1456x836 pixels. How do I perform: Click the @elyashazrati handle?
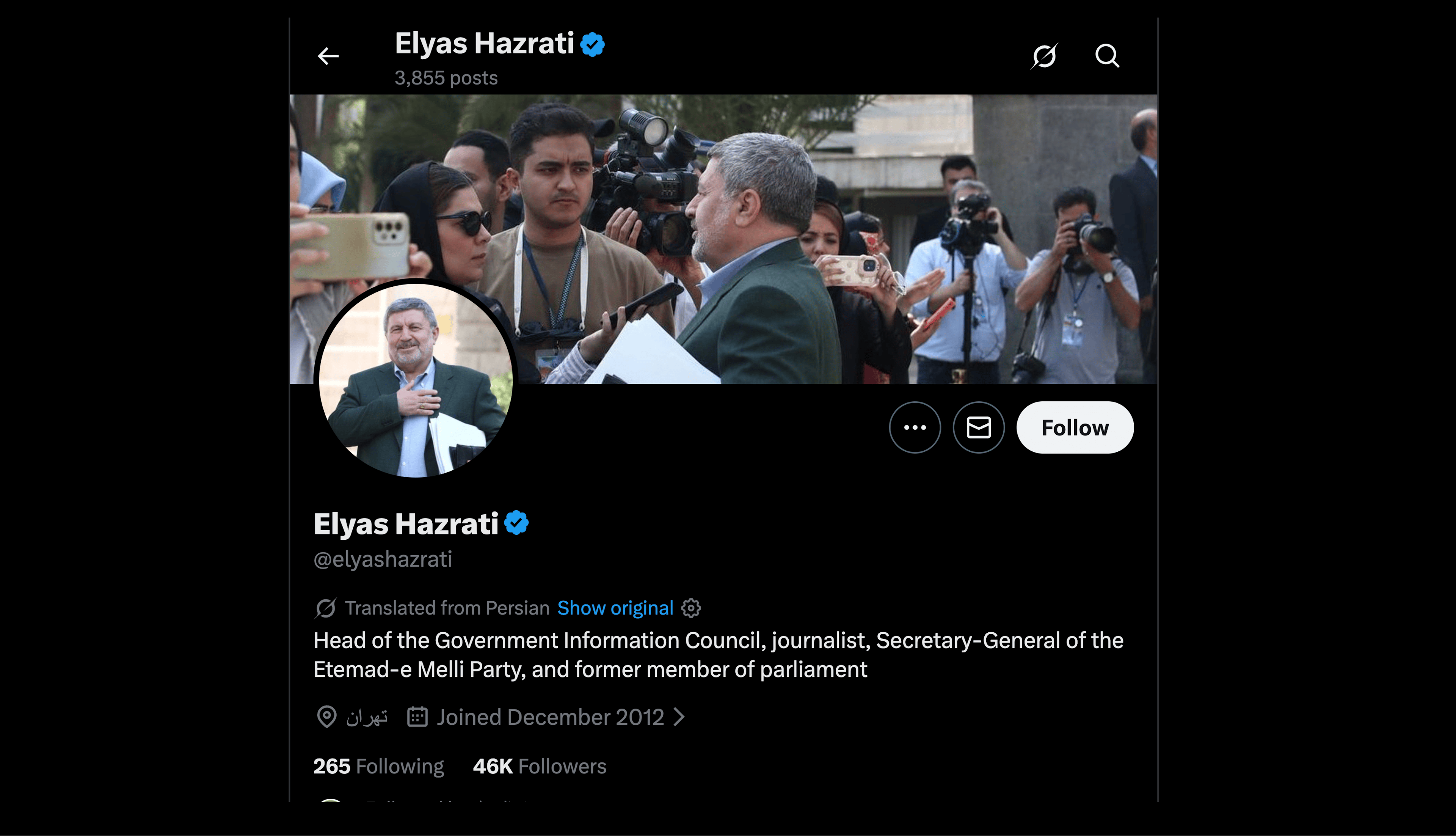click(383, 559)
